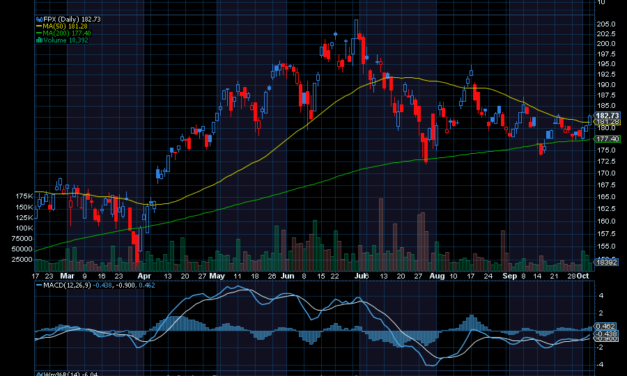Select the 202.5 price axis label
This screenshot has height=376, width=627.
tap(606, 34)
